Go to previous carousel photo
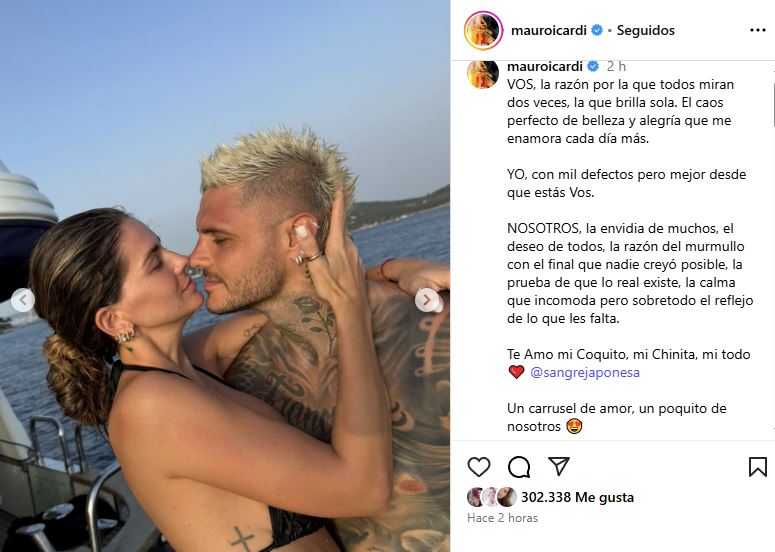Viewport: 775px width, 552px height. click(23, 300)
